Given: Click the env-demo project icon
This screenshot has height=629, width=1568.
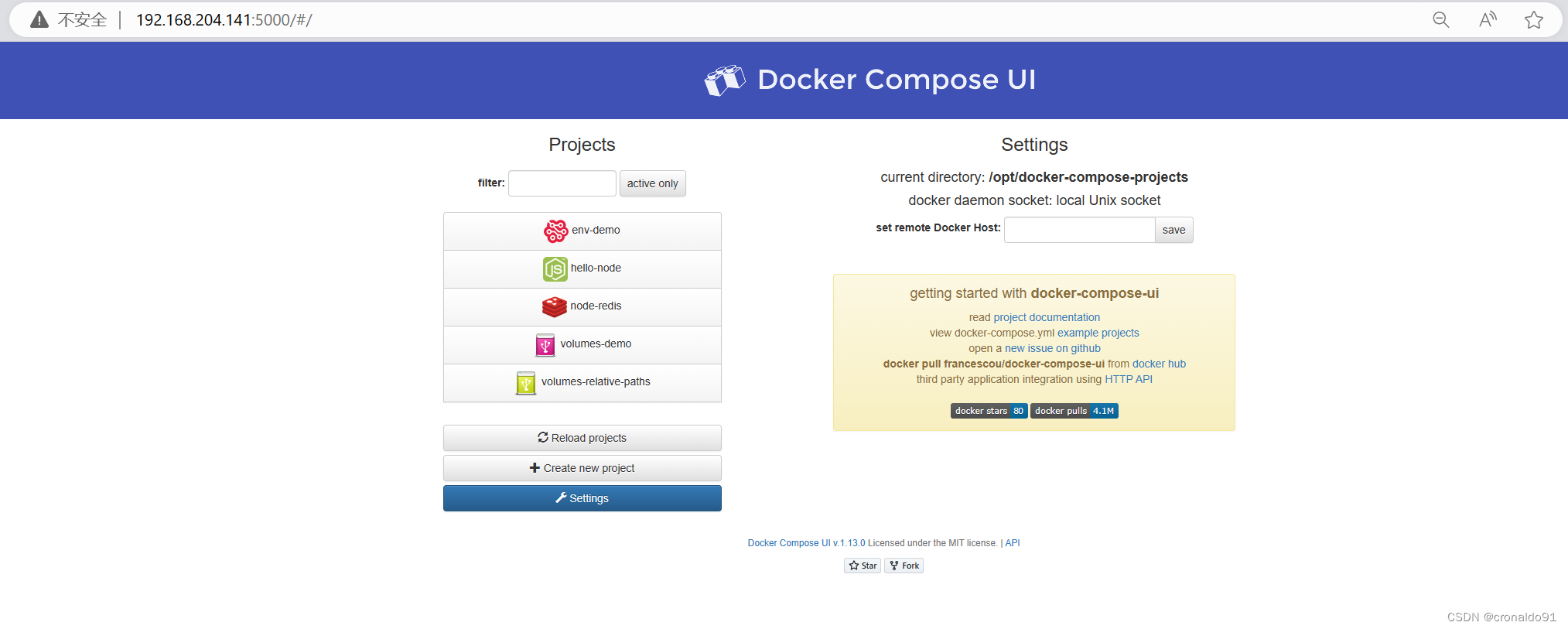Looking at the screenshot, I should click(x=555, y=231).
